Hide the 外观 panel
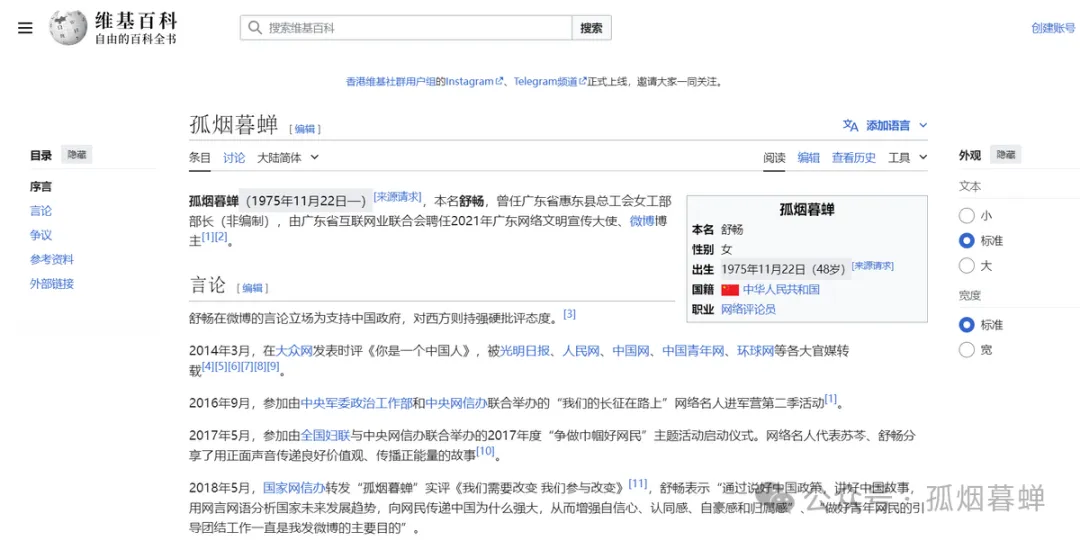Image resolution: width=1080 pixels, height=541 pixels. coord(1006,155)
